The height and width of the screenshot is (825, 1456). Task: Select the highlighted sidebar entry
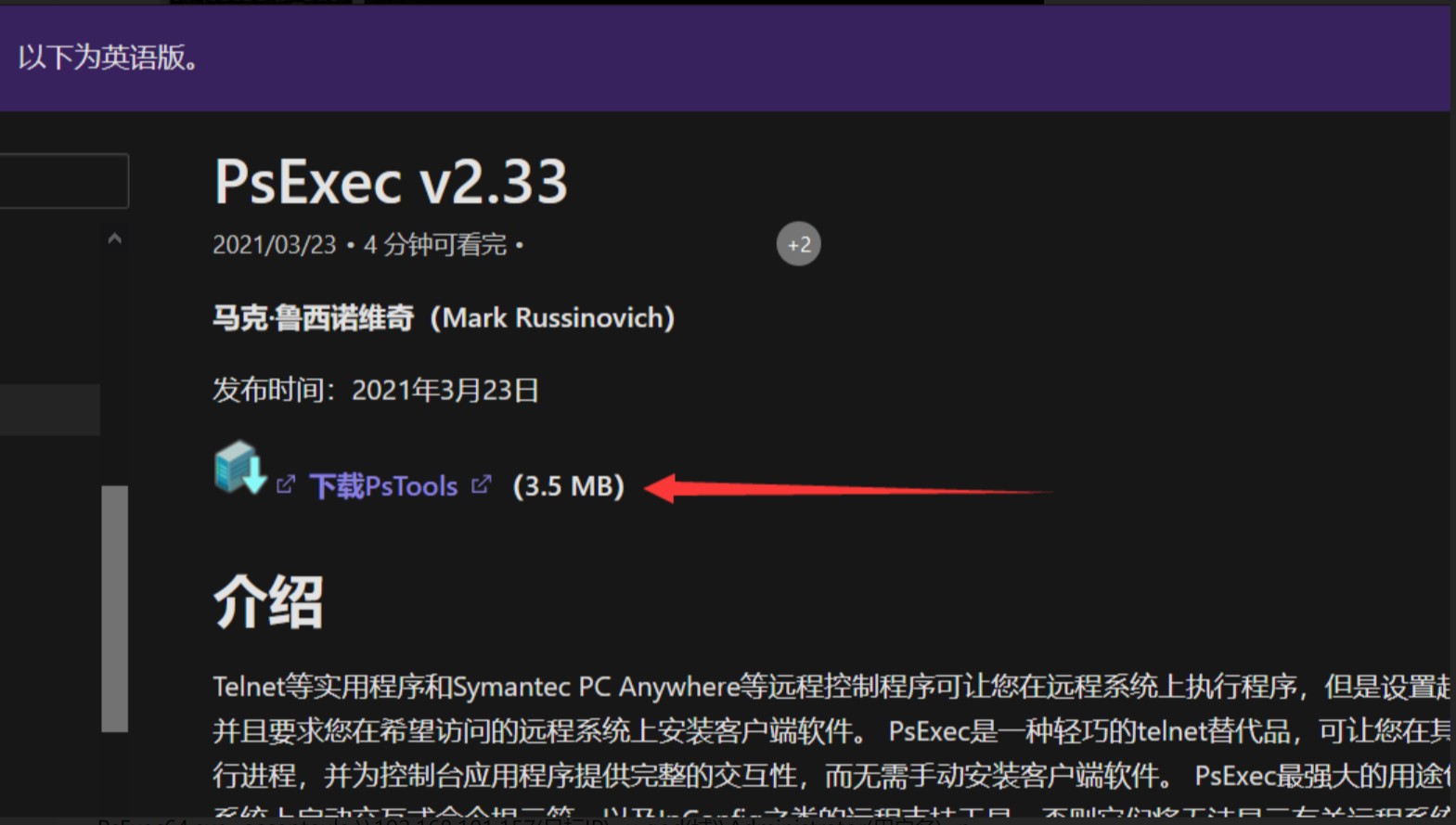tap(50, 409)
